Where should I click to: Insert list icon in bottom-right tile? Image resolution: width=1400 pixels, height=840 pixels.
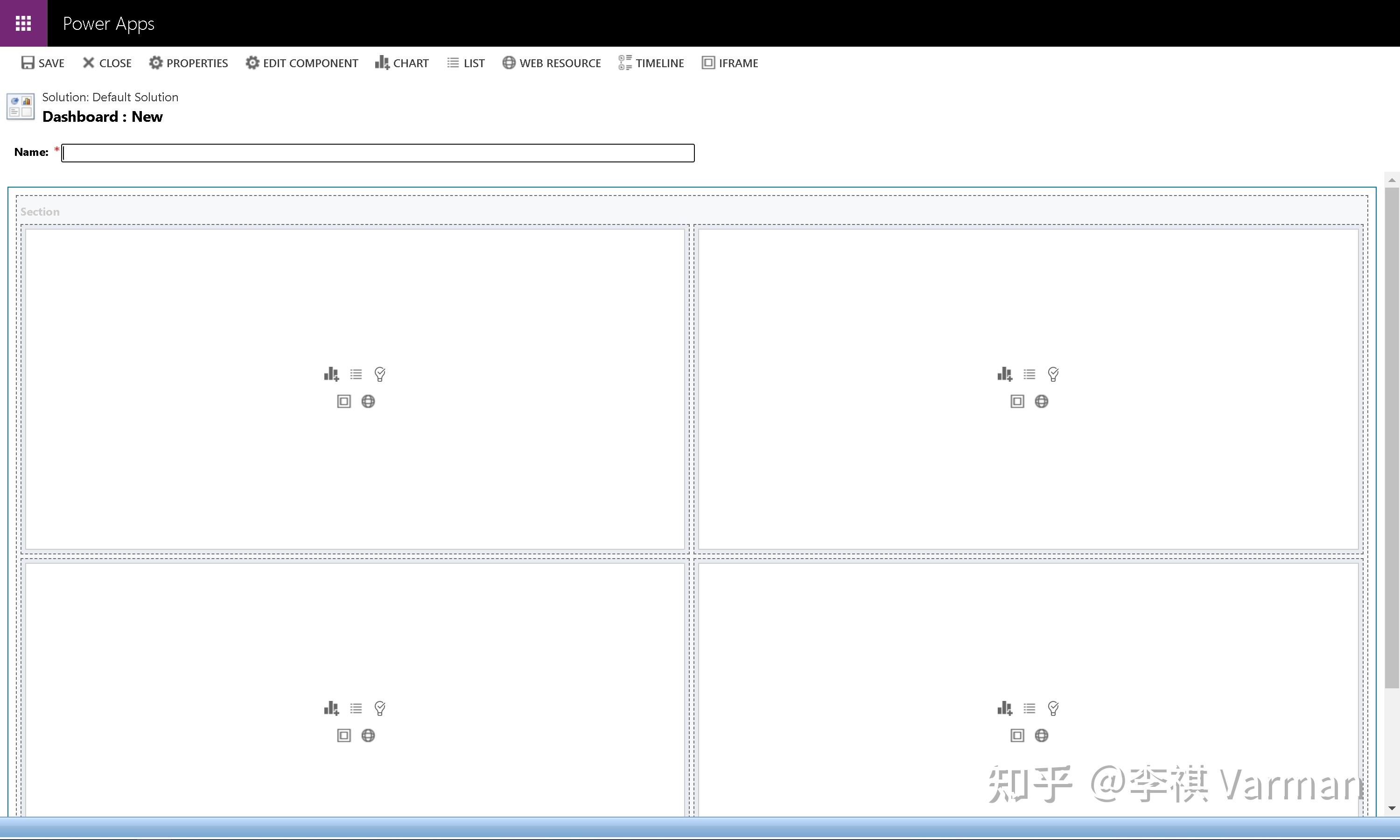pos(1029,708)
